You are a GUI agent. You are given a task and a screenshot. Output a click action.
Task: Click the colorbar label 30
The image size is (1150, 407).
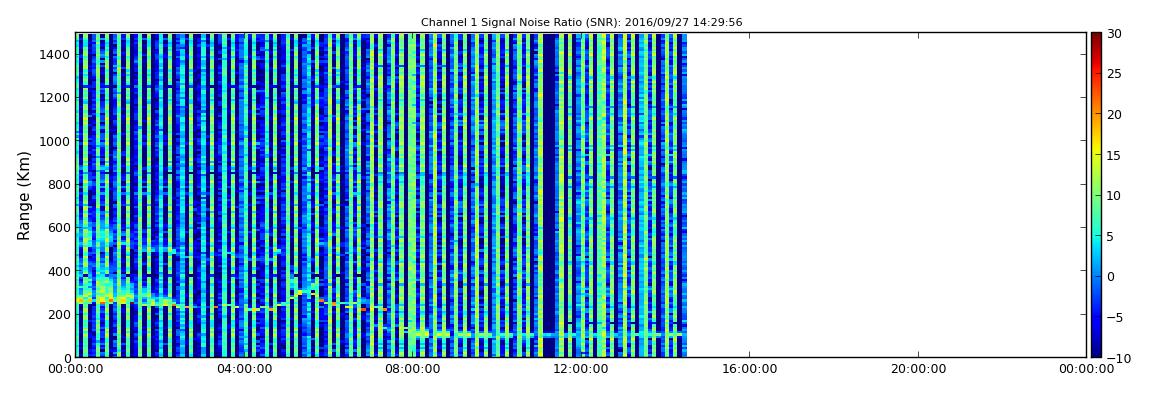point(1115,34)
